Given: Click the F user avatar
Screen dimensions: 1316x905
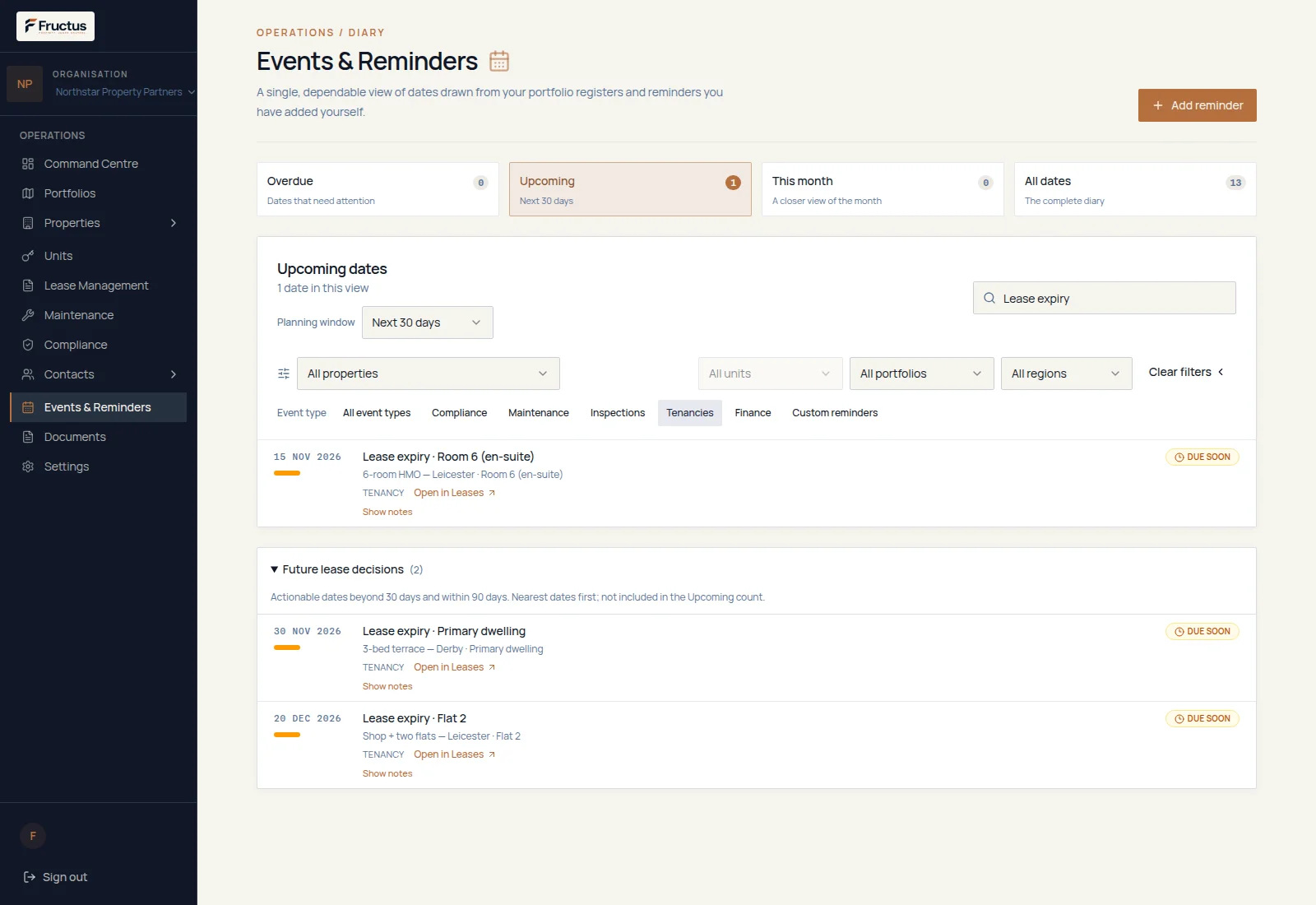Looking at the screenshot, I should pos(33,836).
